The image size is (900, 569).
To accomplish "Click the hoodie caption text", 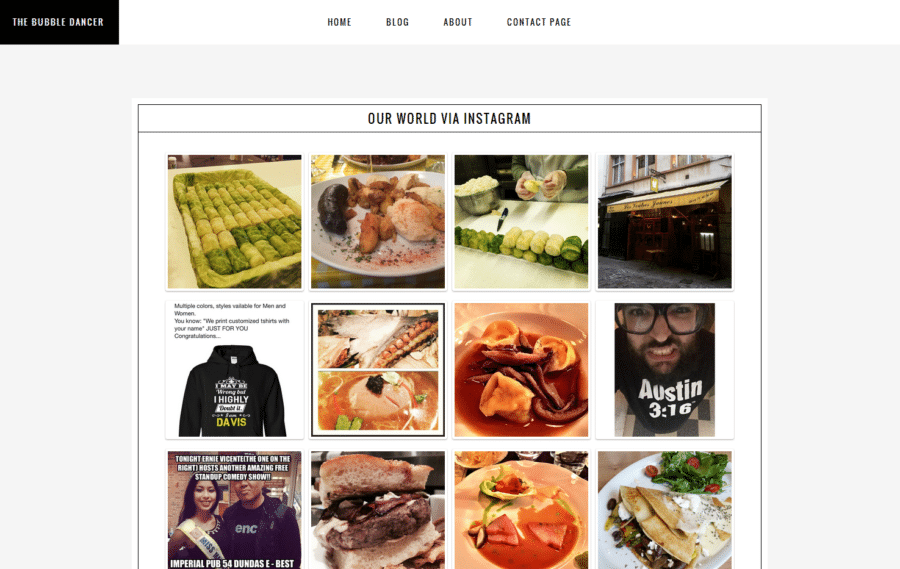I will click(232, 321).
